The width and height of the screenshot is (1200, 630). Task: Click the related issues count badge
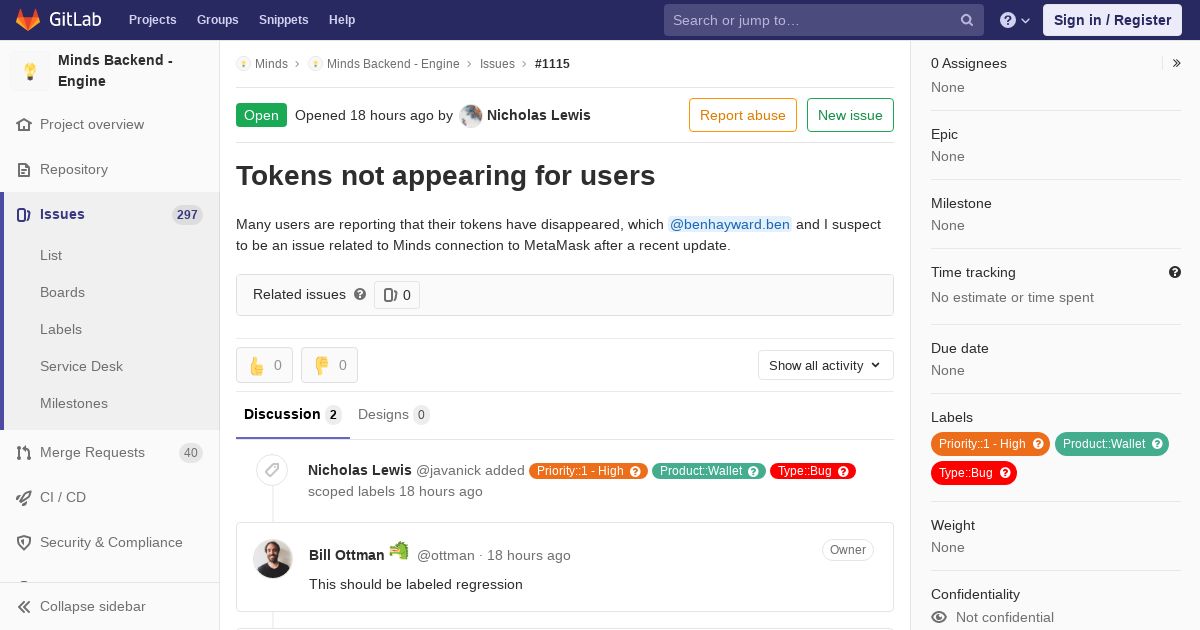pos(397,295)
